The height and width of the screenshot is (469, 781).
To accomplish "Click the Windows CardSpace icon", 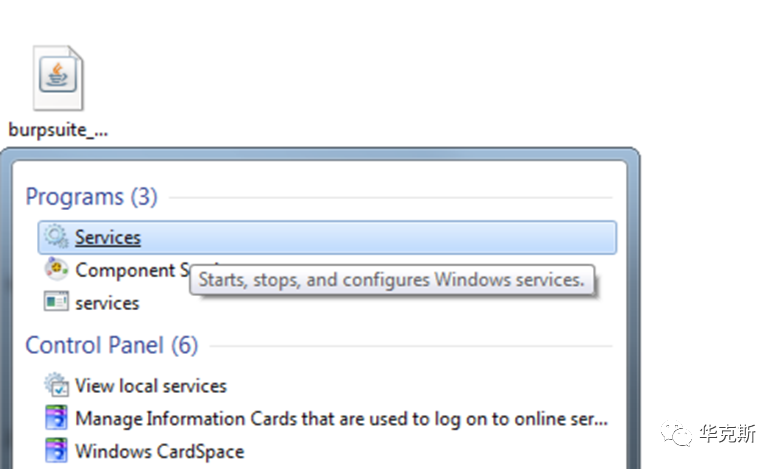I will click(x=56, y=450).
